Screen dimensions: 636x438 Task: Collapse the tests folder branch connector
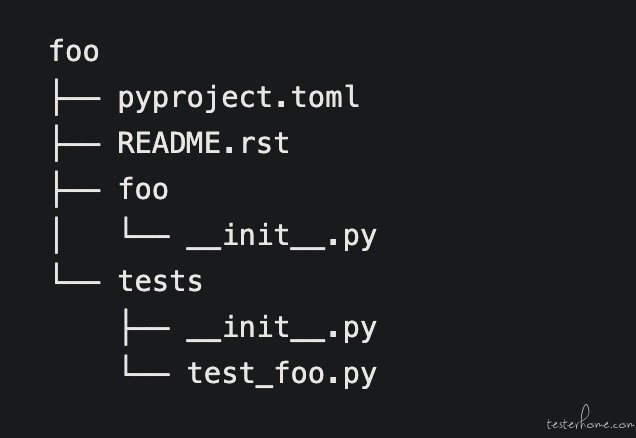point(75,281)
